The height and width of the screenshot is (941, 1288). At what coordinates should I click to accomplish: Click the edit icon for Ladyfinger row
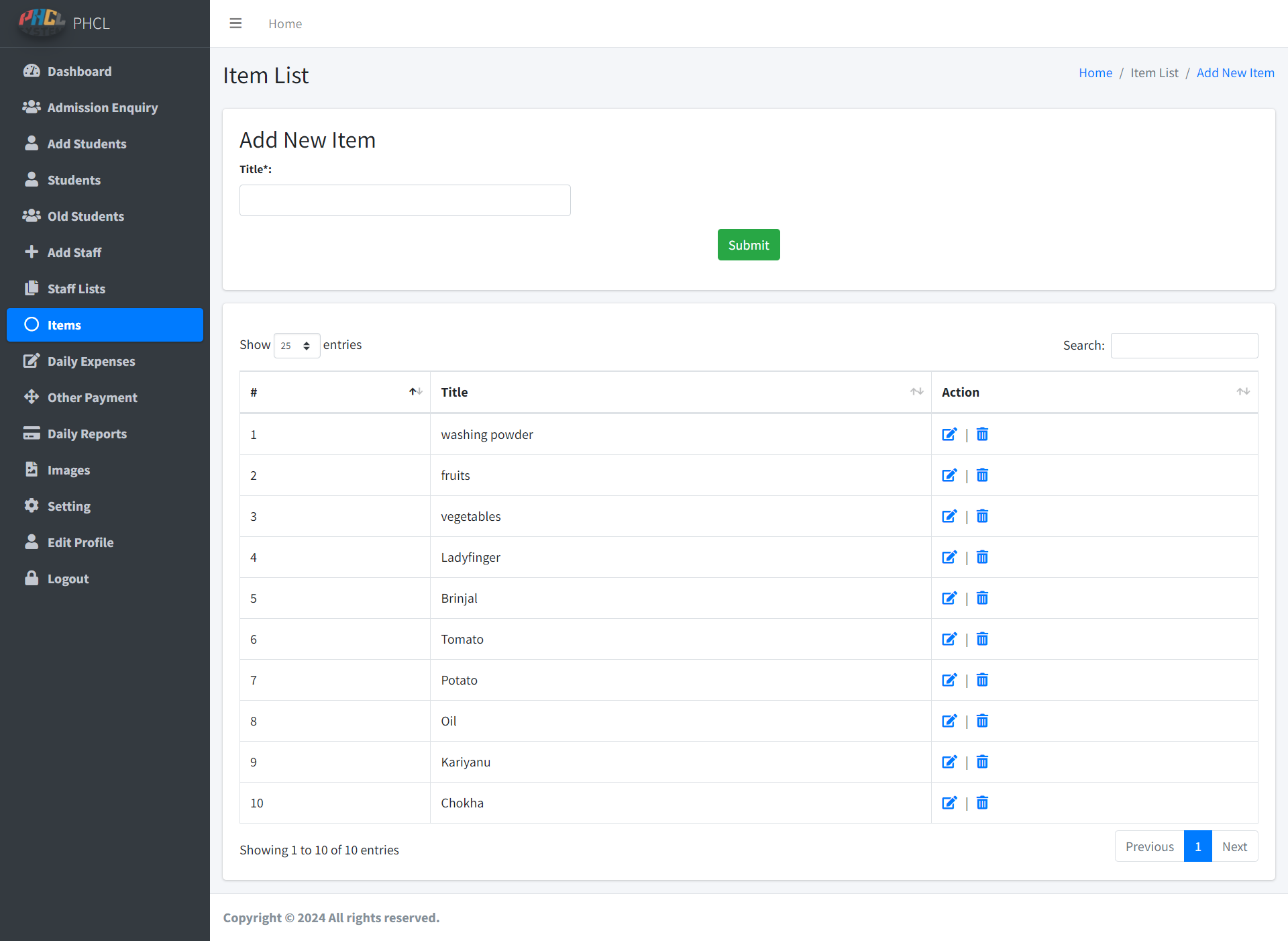(x=949, y=557)
